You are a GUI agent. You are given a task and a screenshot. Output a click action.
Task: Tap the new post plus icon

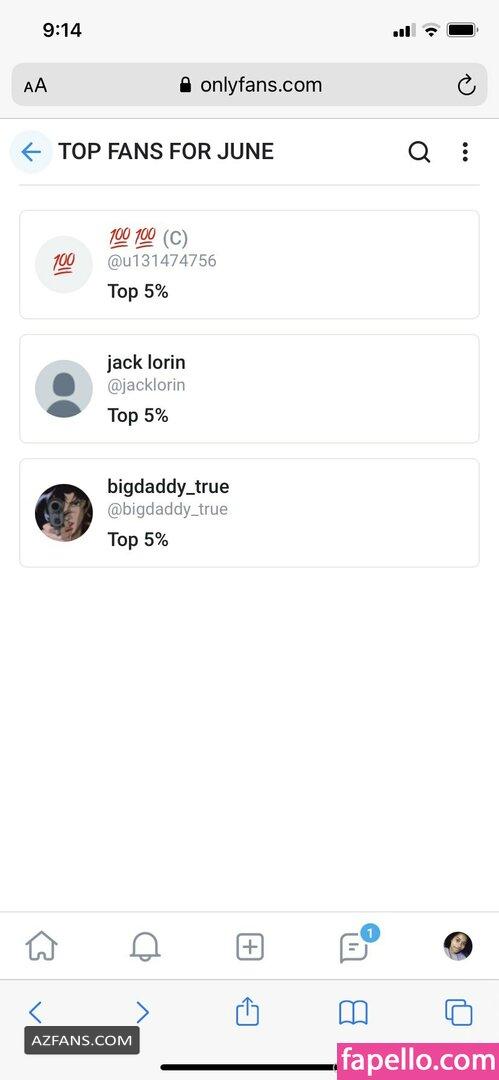[250, 947]
